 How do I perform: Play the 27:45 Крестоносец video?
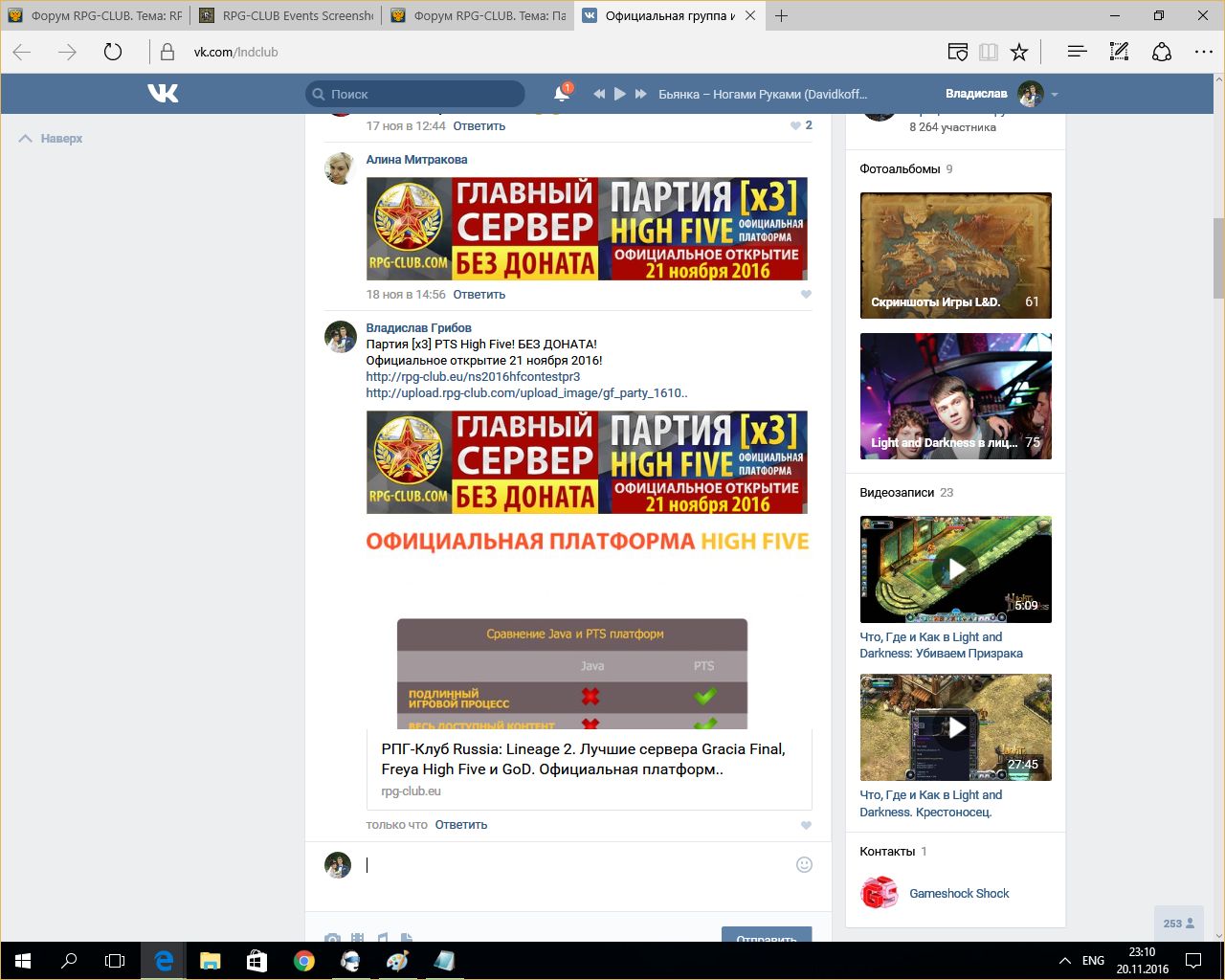[x=956, y=727]
